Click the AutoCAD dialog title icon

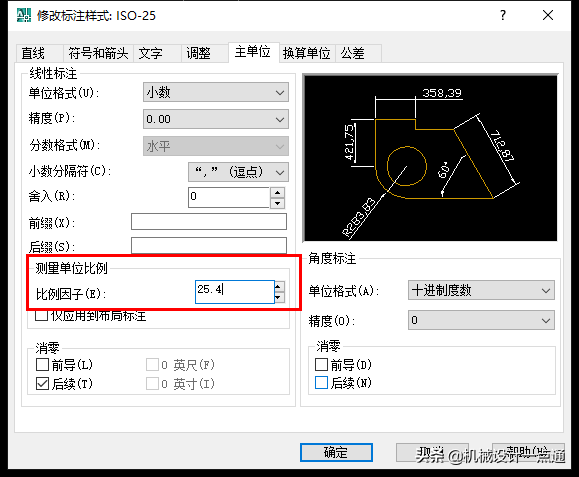point(24,15)
